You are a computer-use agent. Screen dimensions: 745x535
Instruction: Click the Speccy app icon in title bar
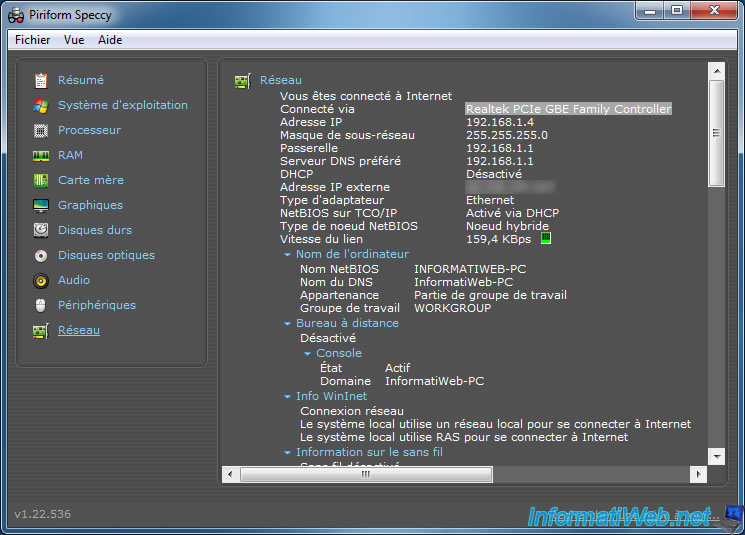tap(16, 15)
